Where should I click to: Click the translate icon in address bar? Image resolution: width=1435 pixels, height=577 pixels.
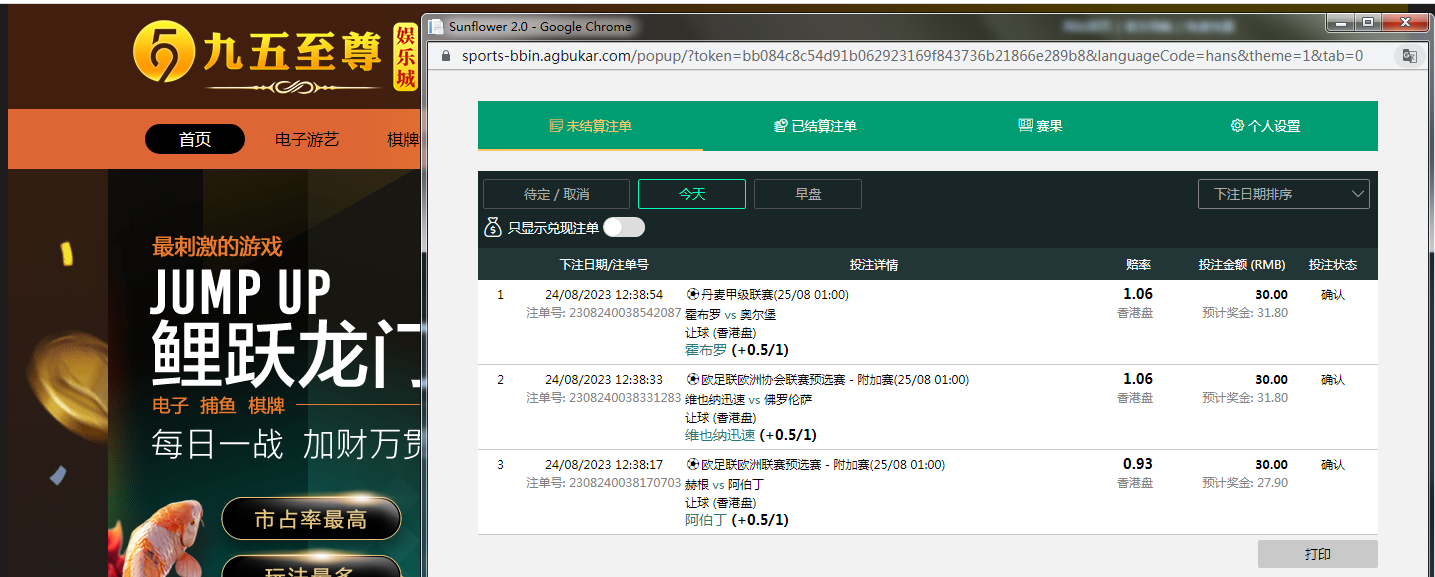tap(1409, 56)
